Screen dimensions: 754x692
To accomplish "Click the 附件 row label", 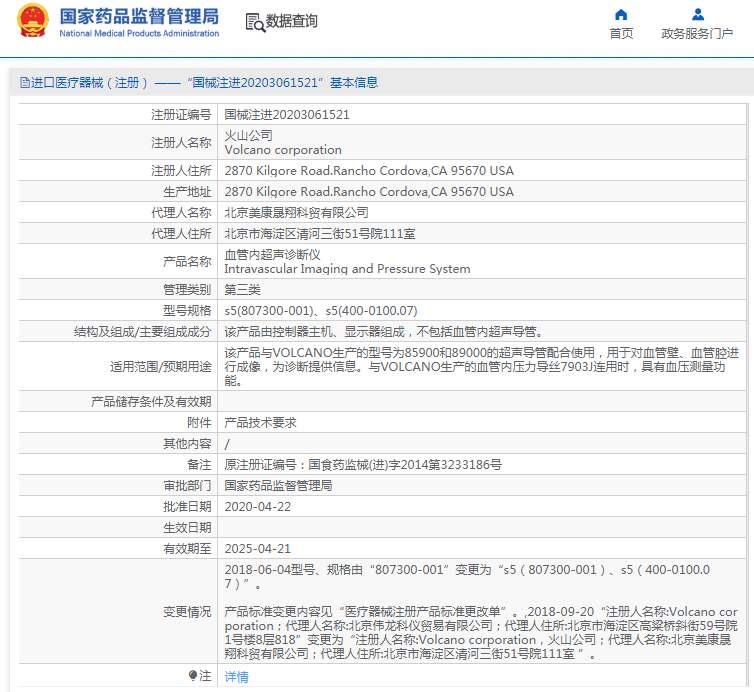I will tap(199, 423).
